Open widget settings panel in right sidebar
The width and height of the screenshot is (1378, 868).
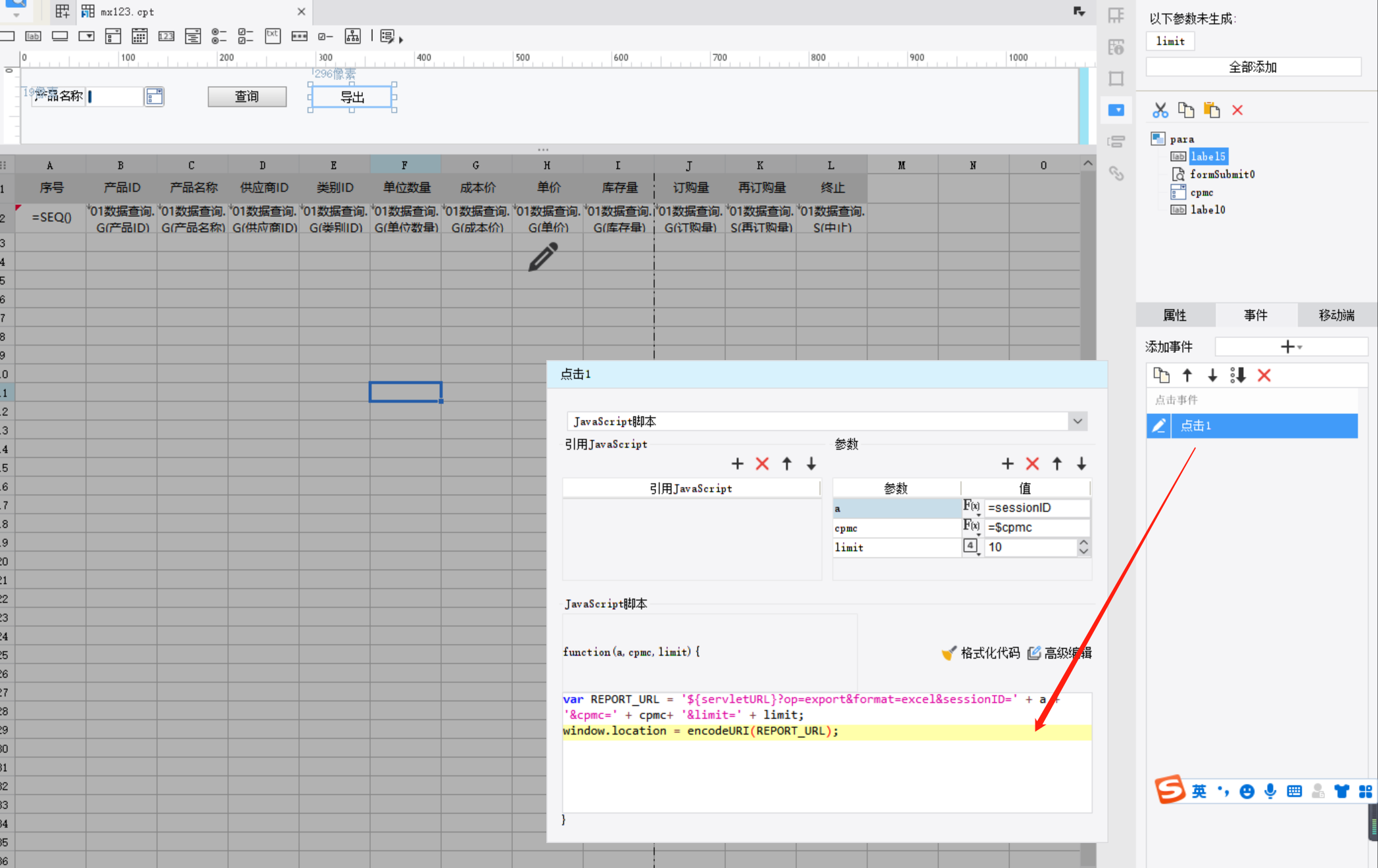point(1116,110)
